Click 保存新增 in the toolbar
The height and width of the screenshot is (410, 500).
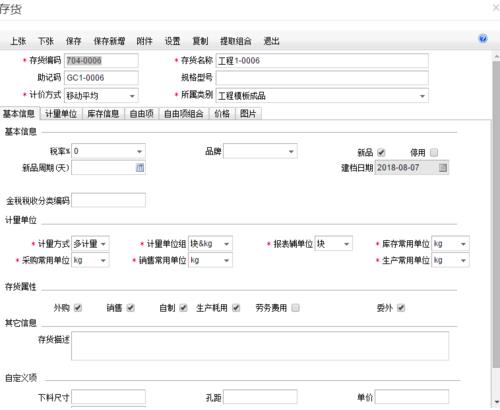pos(109,41)
